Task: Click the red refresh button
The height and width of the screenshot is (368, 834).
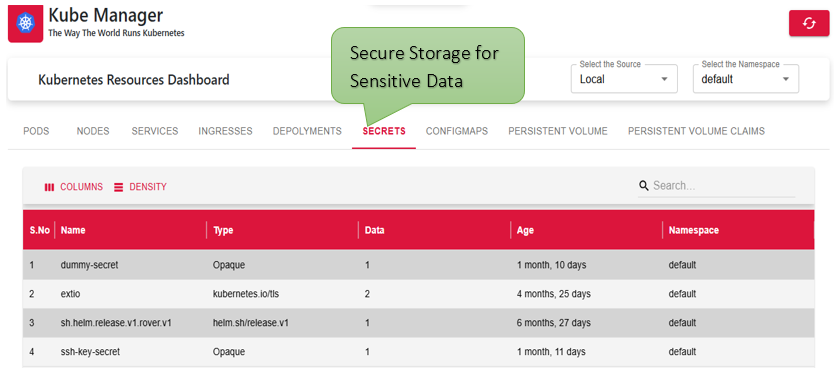Action: [809, 23]
